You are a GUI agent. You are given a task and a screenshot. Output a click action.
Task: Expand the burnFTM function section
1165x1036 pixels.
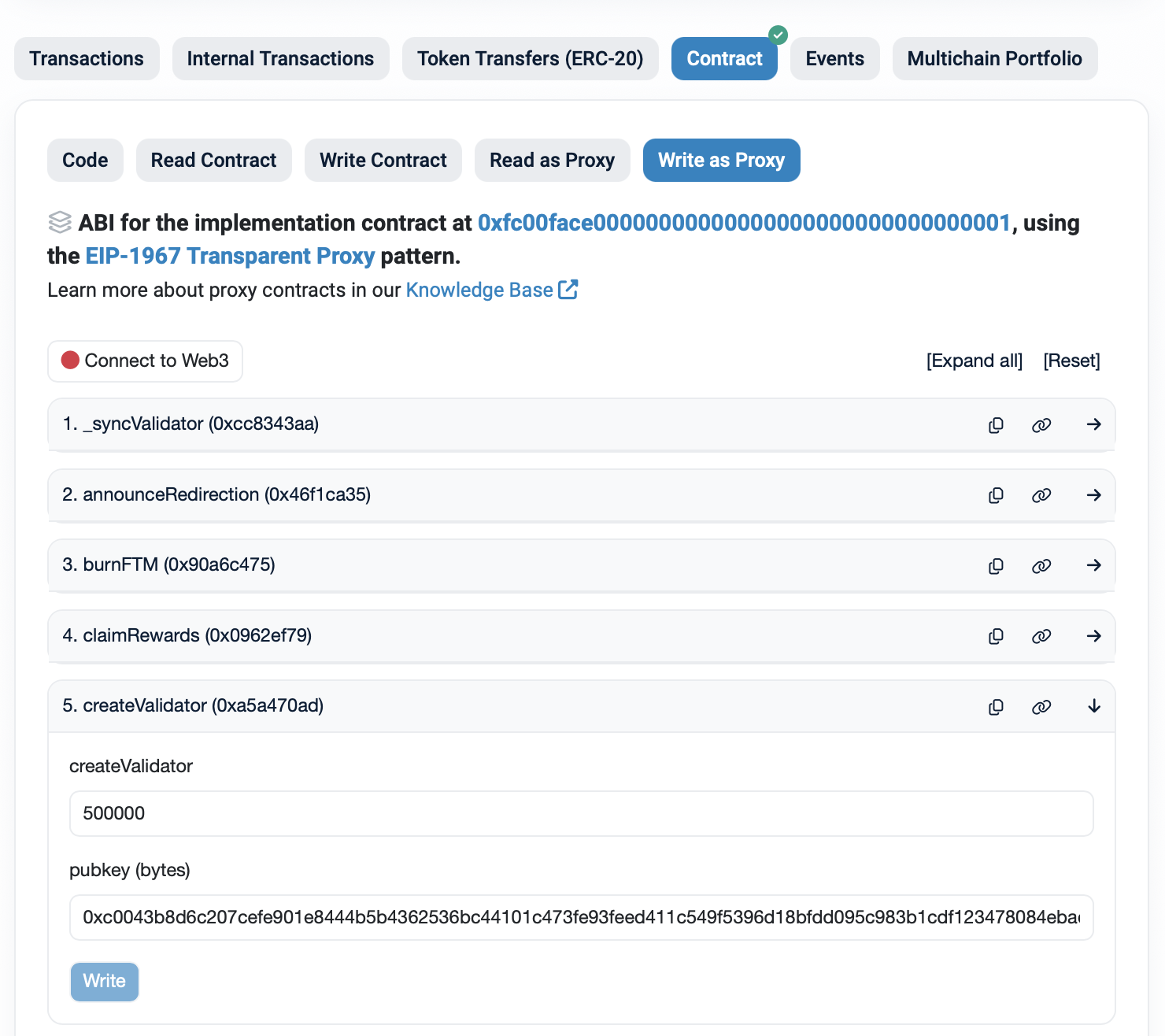tap(1093, 565)
